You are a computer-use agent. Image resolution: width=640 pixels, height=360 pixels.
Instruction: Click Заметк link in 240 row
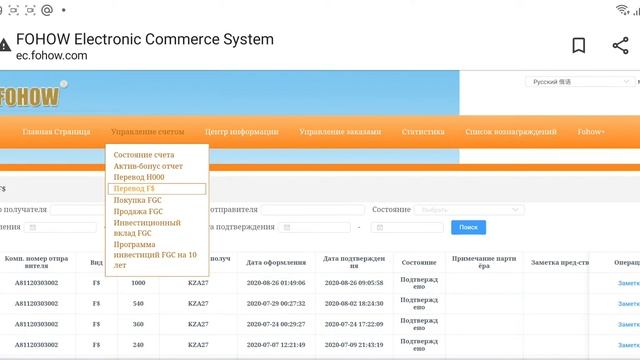tap(629, 345)
